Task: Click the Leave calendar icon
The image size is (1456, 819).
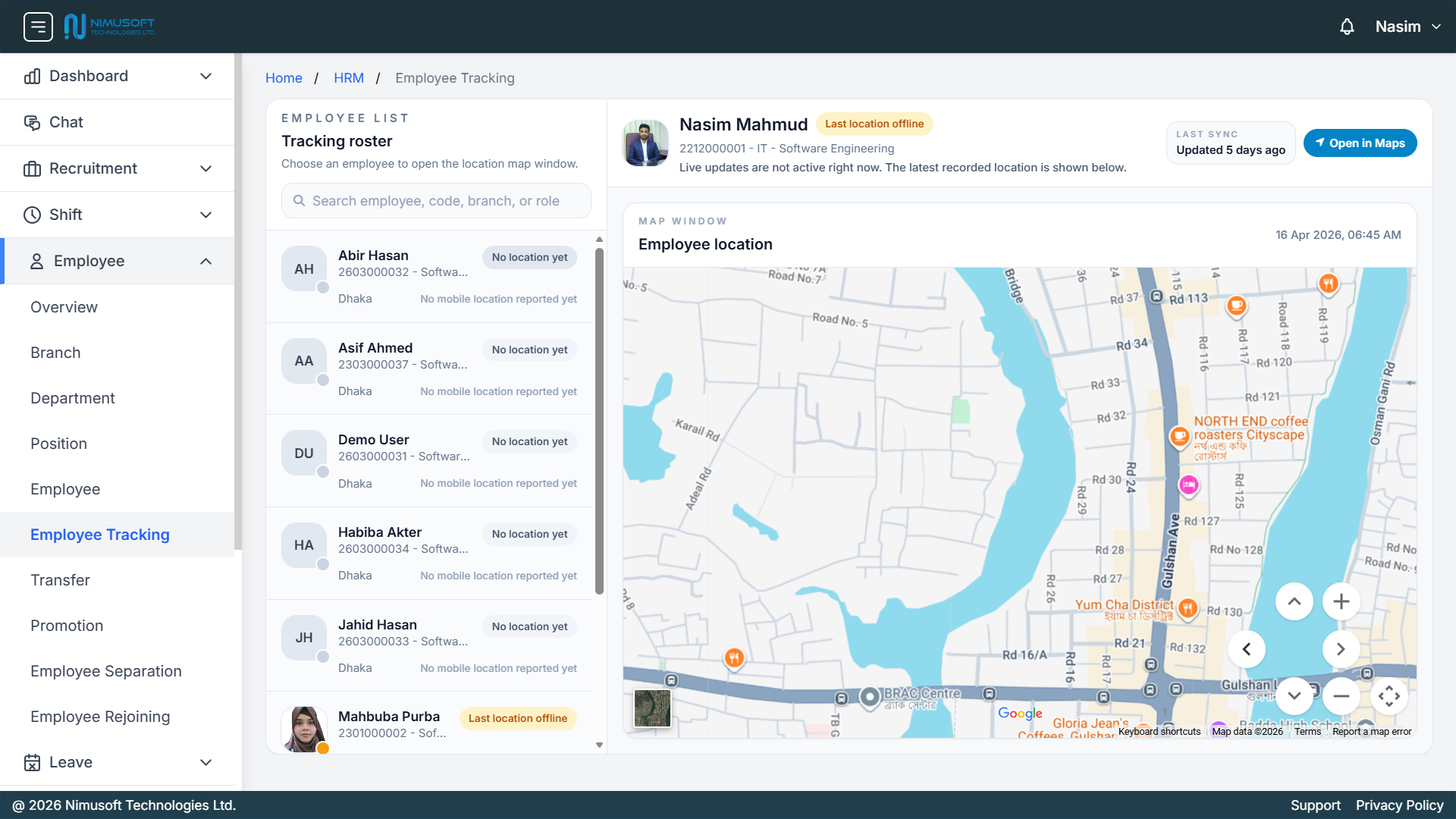Action: pyautogui.click(x=32, y=762)
